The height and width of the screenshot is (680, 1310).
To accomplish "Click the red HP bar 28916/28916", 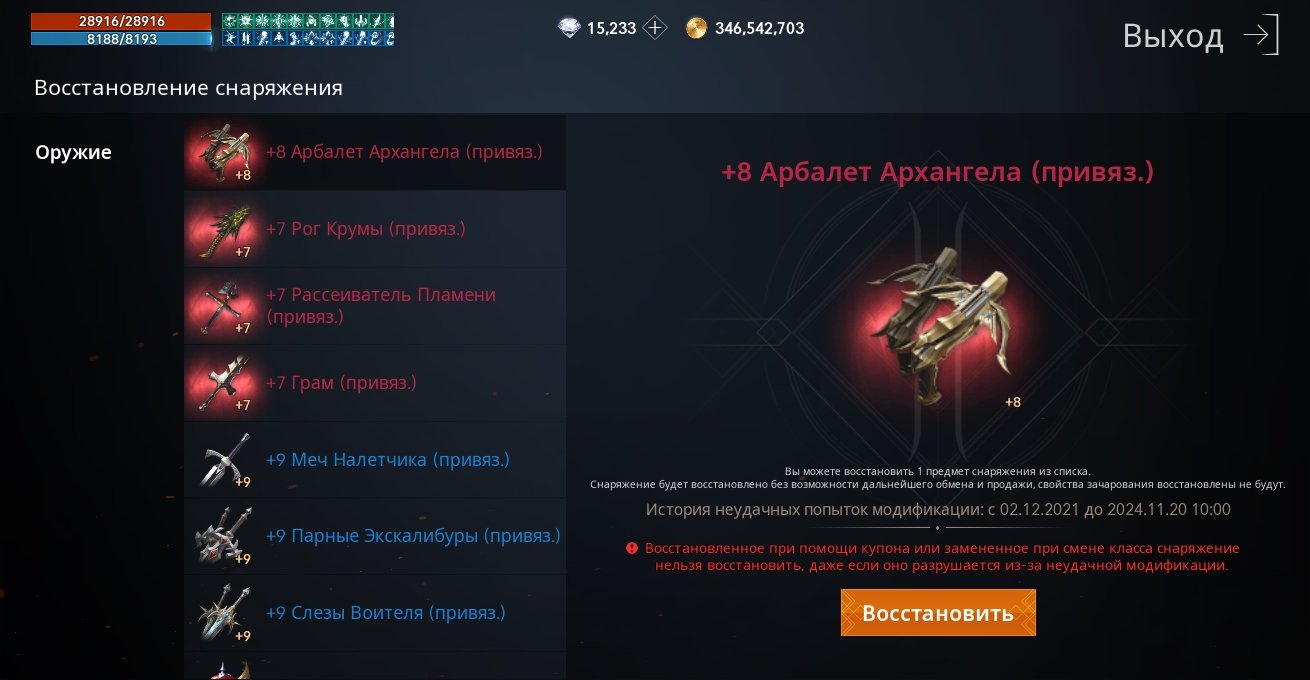I will click(121, 21).
